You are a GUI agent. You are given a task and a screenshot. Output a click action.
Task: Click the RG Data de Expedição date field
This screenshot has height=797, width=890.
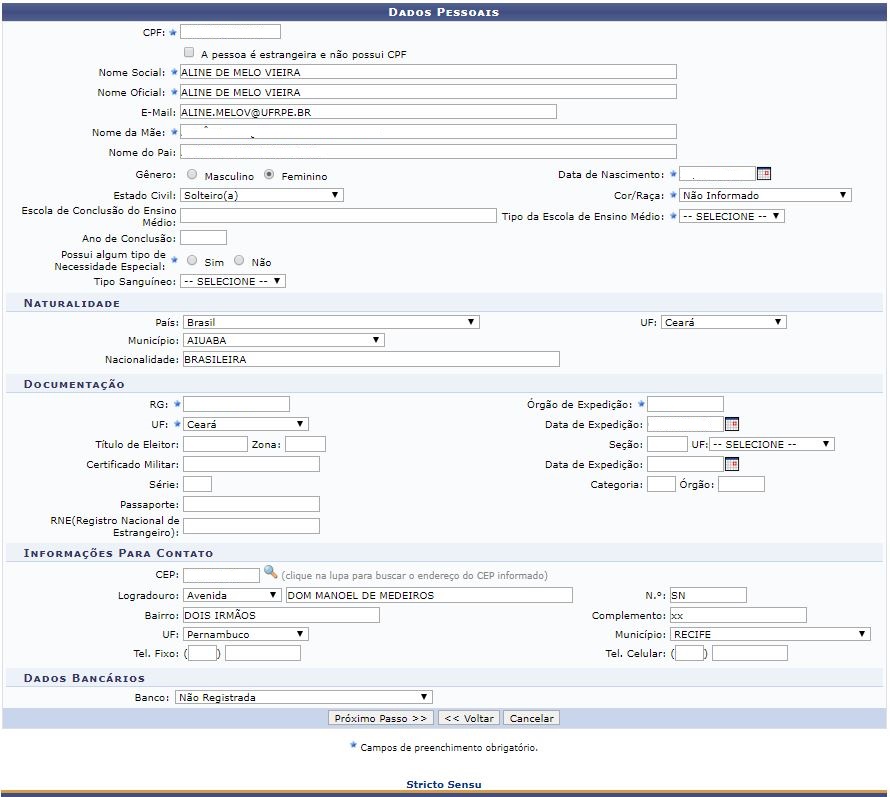[686, 424]
